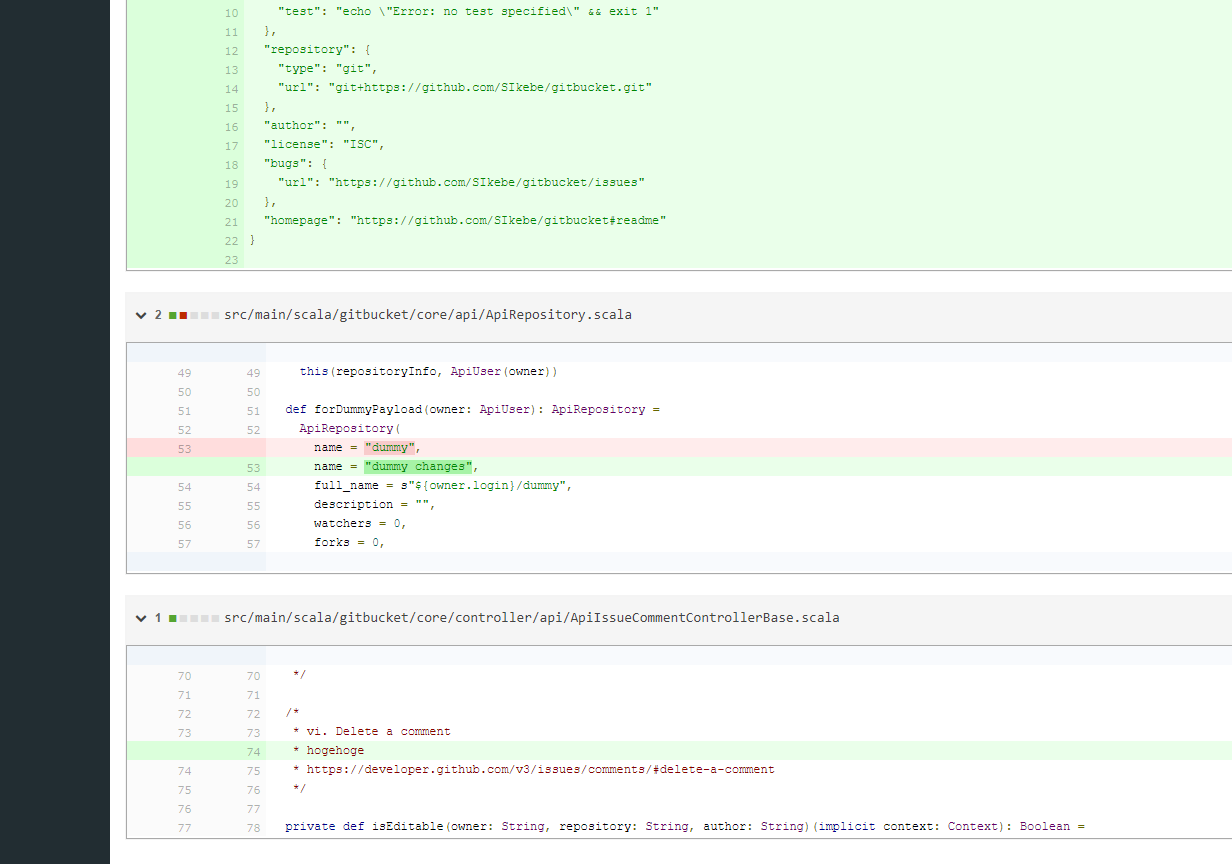Image resolution: width=1232 pixels, height=864 pixels.
Task: Collapse the ApiIssueCommentControllerBase.scala file diff
Action: 140,618
